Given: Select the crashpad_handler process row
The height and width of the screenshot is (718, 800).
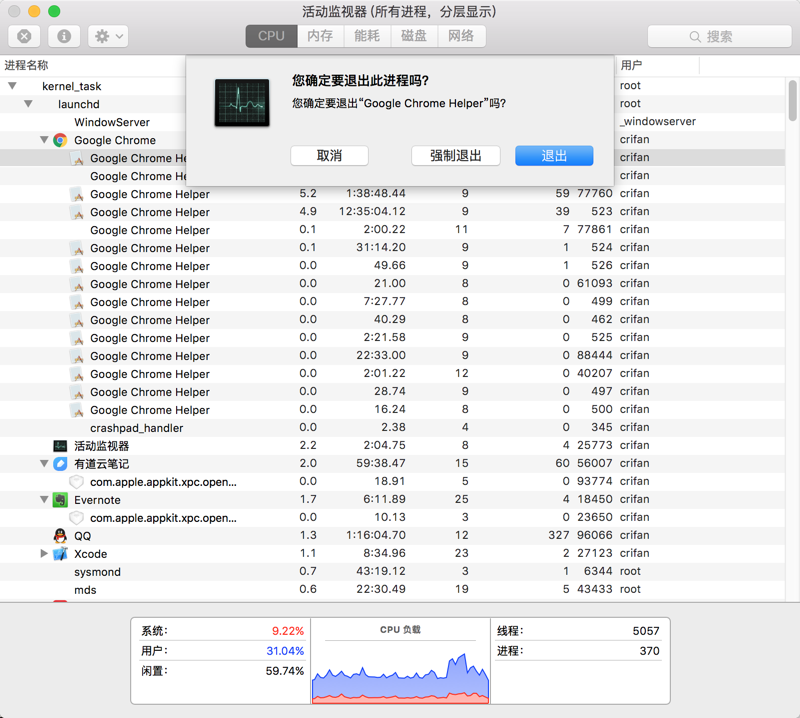Looking at the screenshot, I should click(392, 428).
